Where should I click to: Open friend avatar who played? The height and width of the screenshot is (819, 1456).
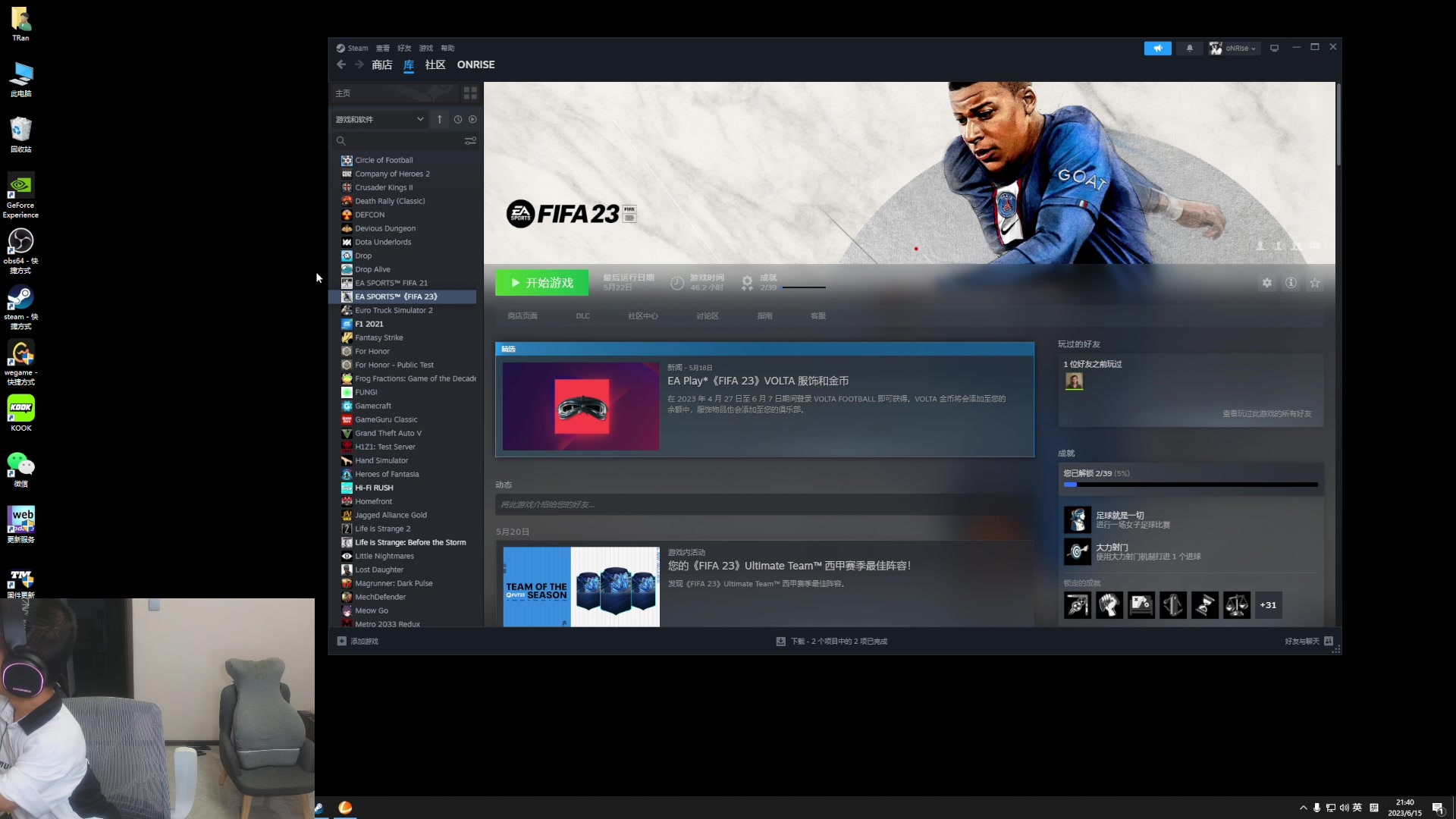click(x=1074, y=381)
